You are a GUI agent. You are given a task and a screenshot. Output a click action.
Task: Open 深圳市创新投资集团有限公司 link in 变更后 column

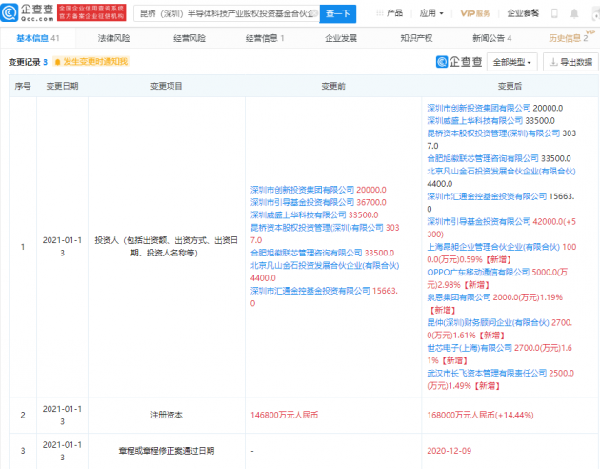point(479,108)
